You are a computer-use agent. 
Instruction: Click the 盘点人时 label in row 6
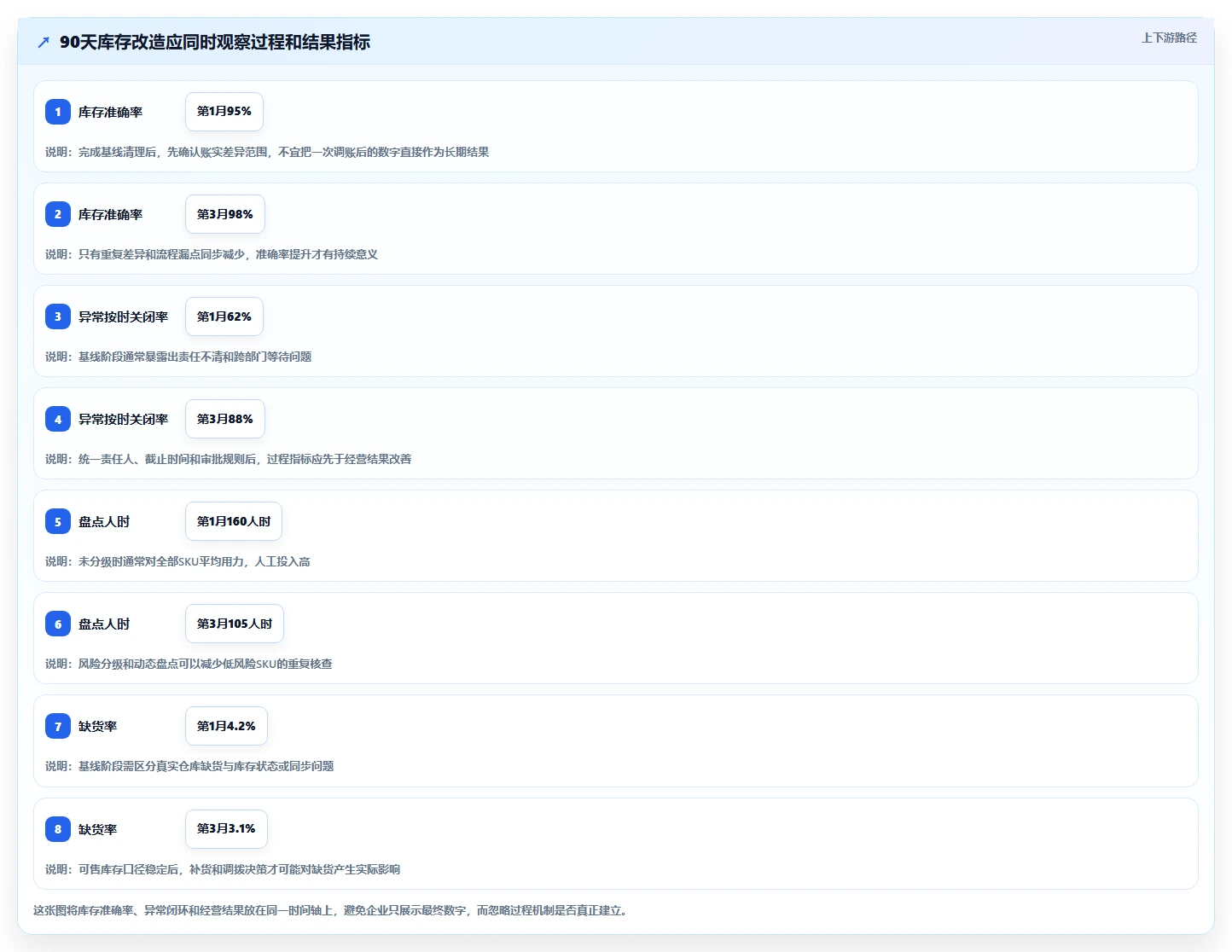(104, 624)
